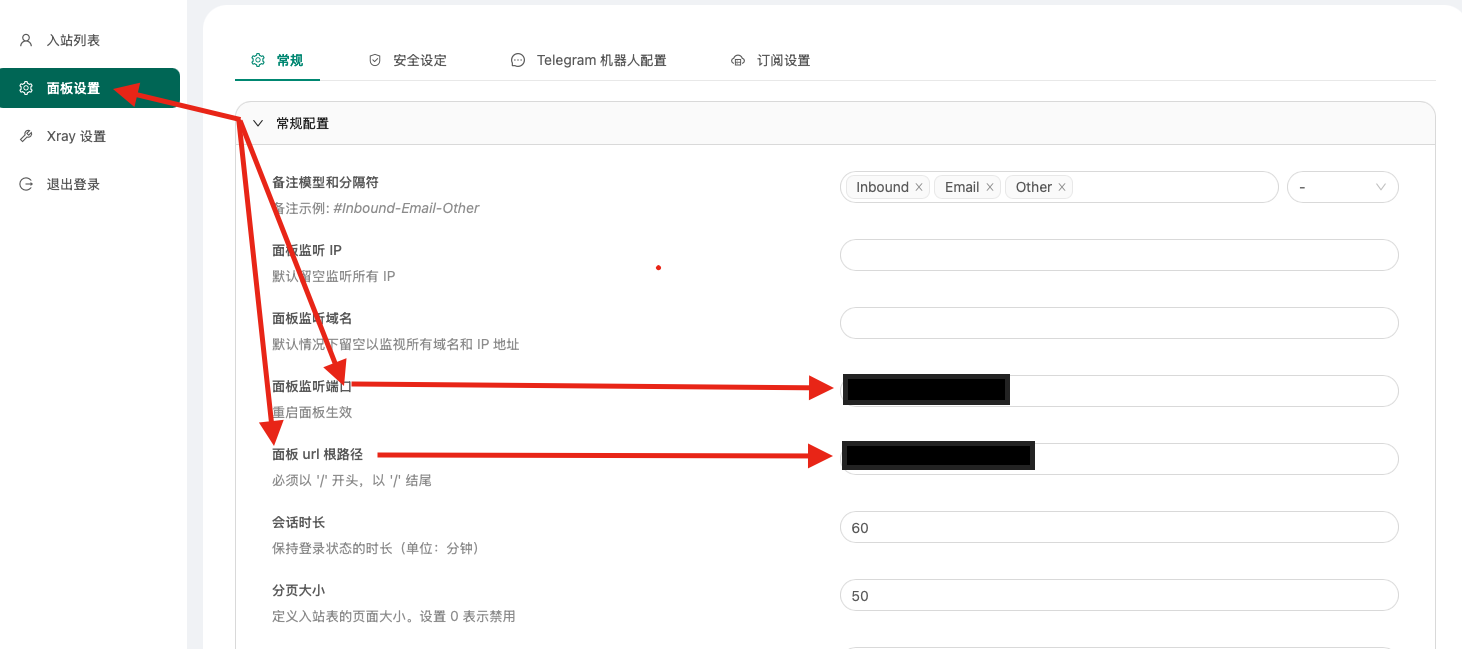
Task: Click the 面板监听端口 input field
Action: pyautogui.click(x=1200, y=391)
